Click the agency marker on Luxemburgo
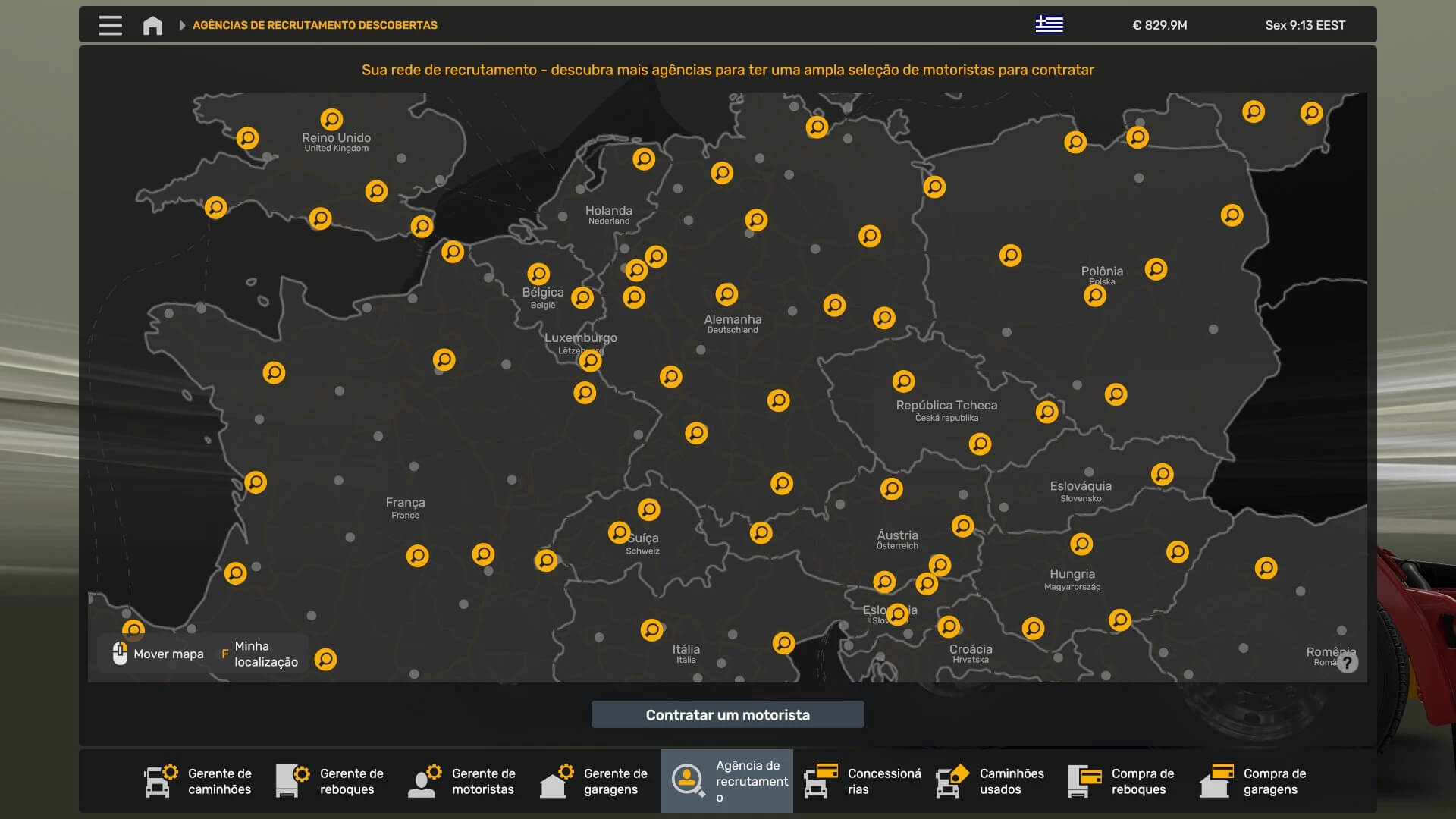This screenshot has width=1456, height=819. coord(590,361)
